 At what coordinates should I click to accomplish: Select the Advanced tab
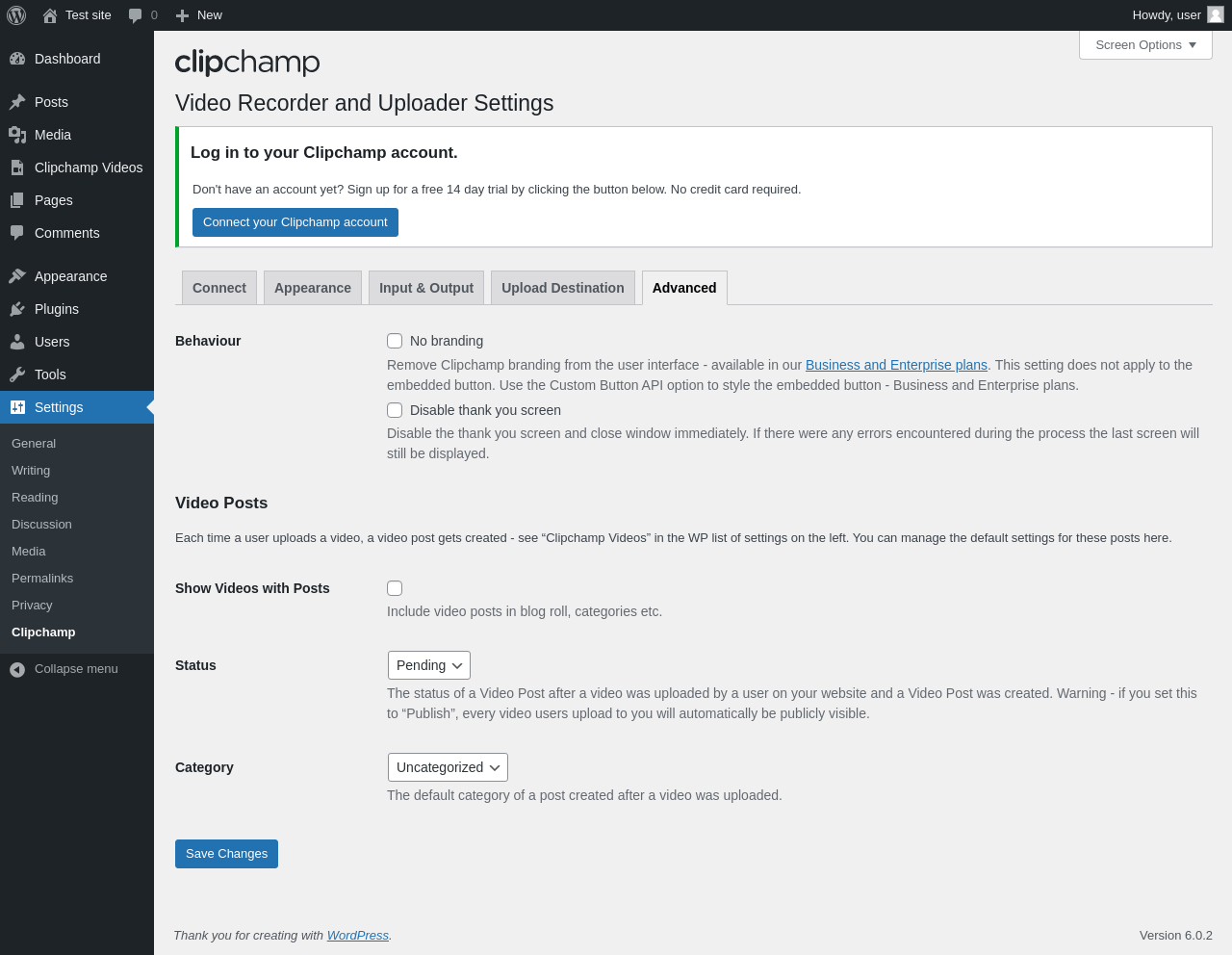click(684, 288)
